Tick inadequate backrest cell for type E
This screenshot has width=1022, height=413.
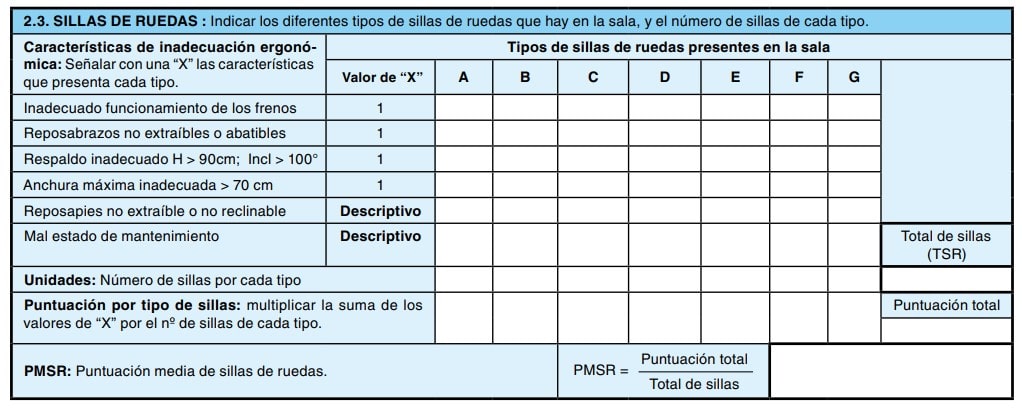pyautogui.click(x=735, y=159)
